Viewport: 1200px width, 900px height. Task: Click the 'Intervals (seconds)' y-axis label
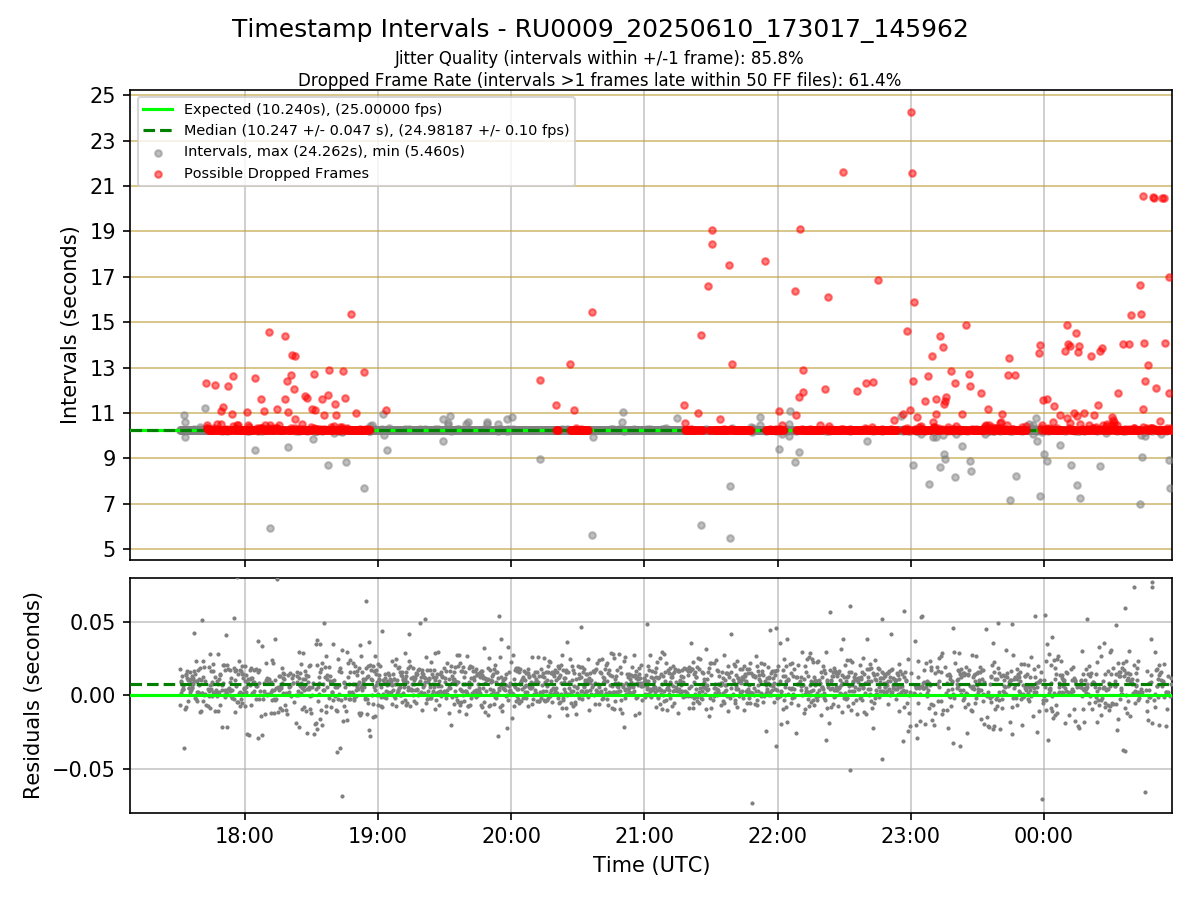69,325
